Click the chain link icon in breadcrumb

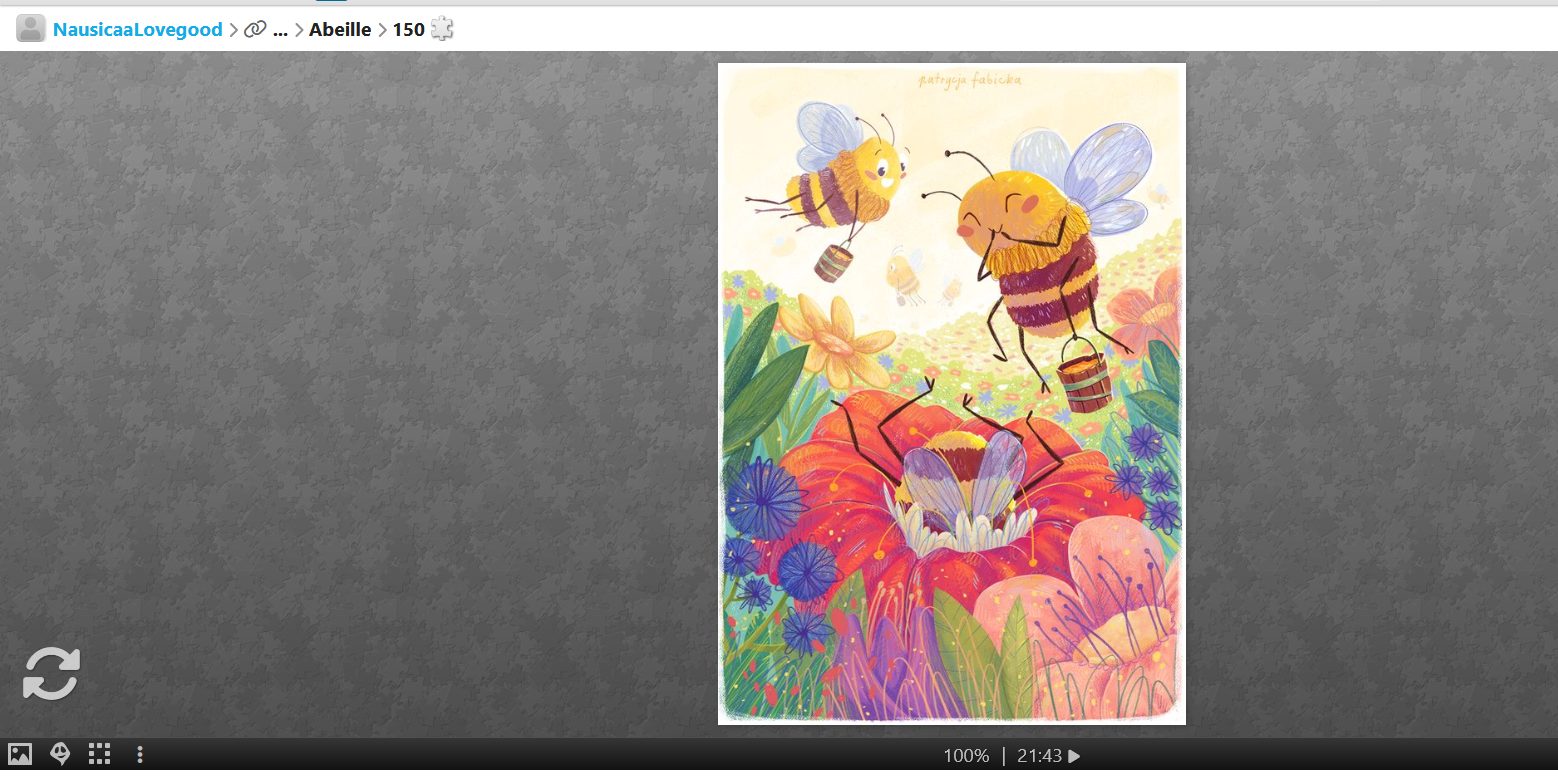256,30
